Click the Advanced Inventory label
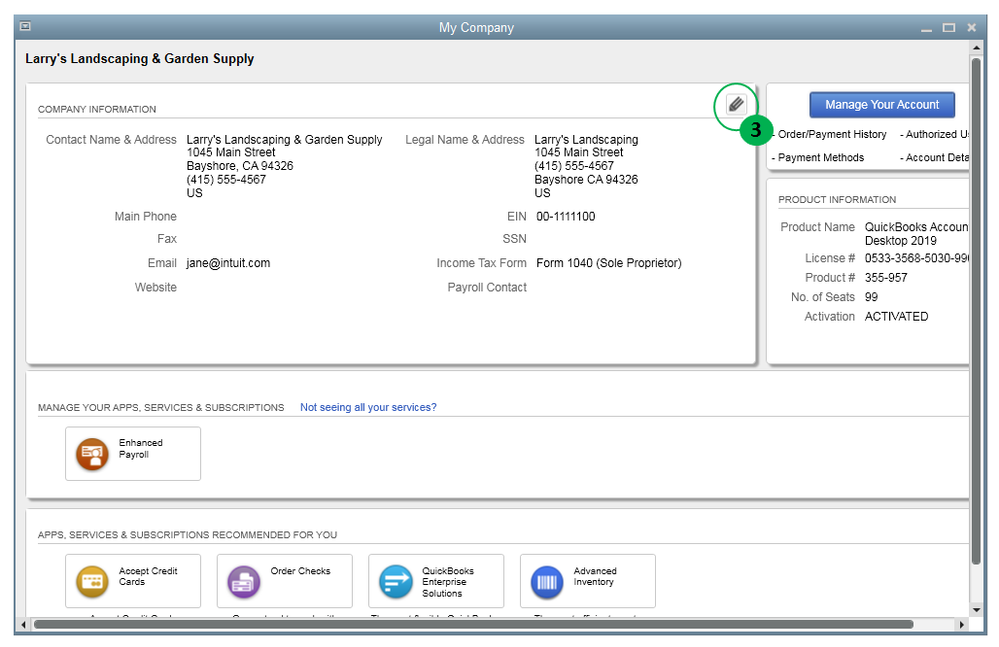 click(x=595, y=576)
